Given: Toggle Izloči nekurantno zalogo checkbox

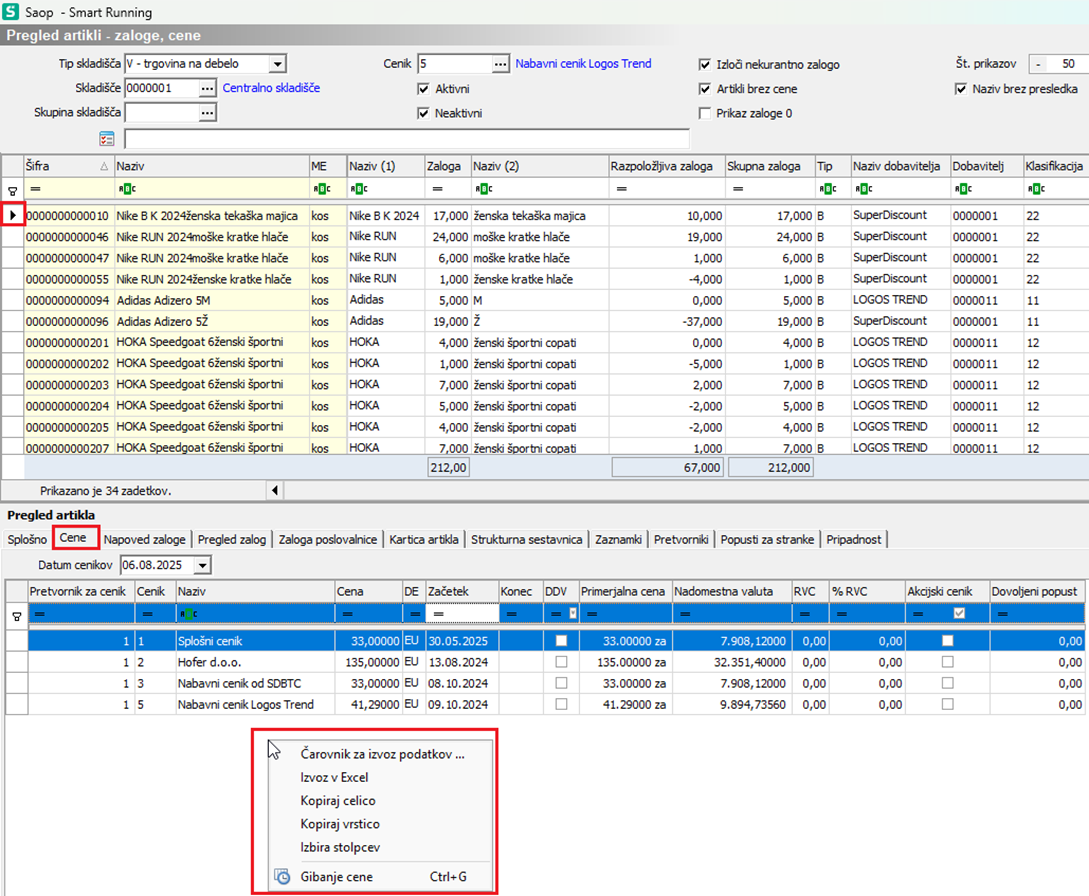Looking at the screenshot, I should 704,65.
